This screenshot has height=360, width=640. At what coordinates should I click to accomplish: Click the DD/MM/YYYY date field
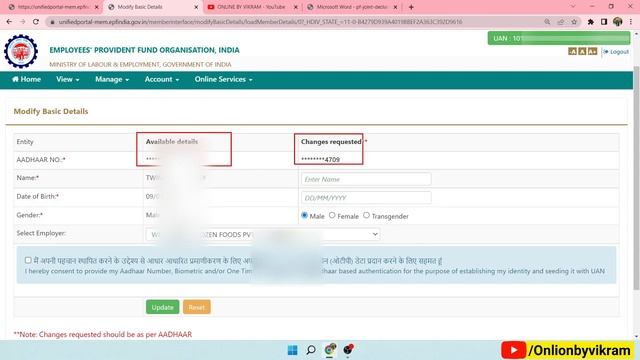pyautogui.click(x=366, y=198)
